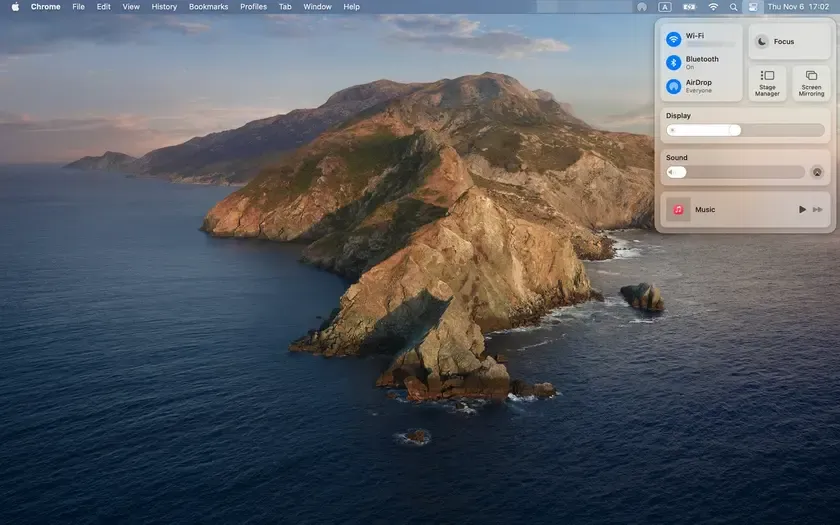Open the Window menu
Screen dimensions: 840x525
click(x=317, y=7)
